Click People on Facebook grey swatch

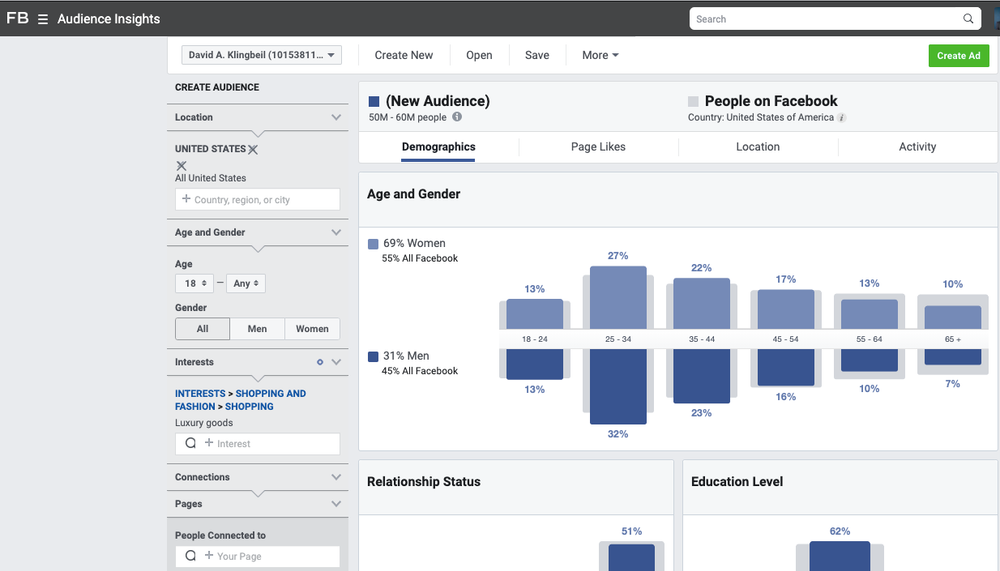[693, 101]
